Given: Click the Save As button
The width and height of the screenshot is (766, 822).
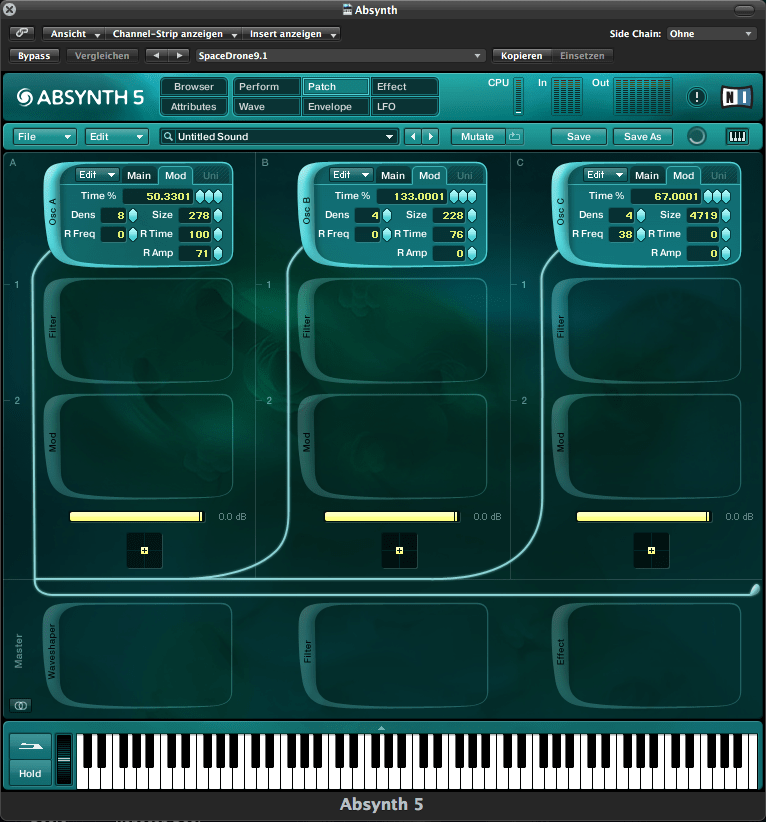Looking at the screenshot, I should tap(642, 137).
